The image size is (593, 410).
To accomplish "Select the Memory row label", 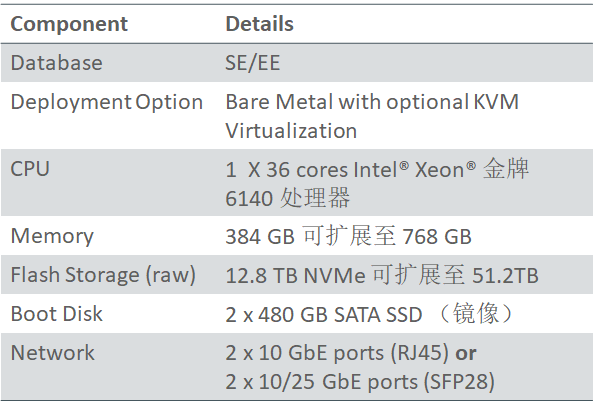I will pos(52,237).
